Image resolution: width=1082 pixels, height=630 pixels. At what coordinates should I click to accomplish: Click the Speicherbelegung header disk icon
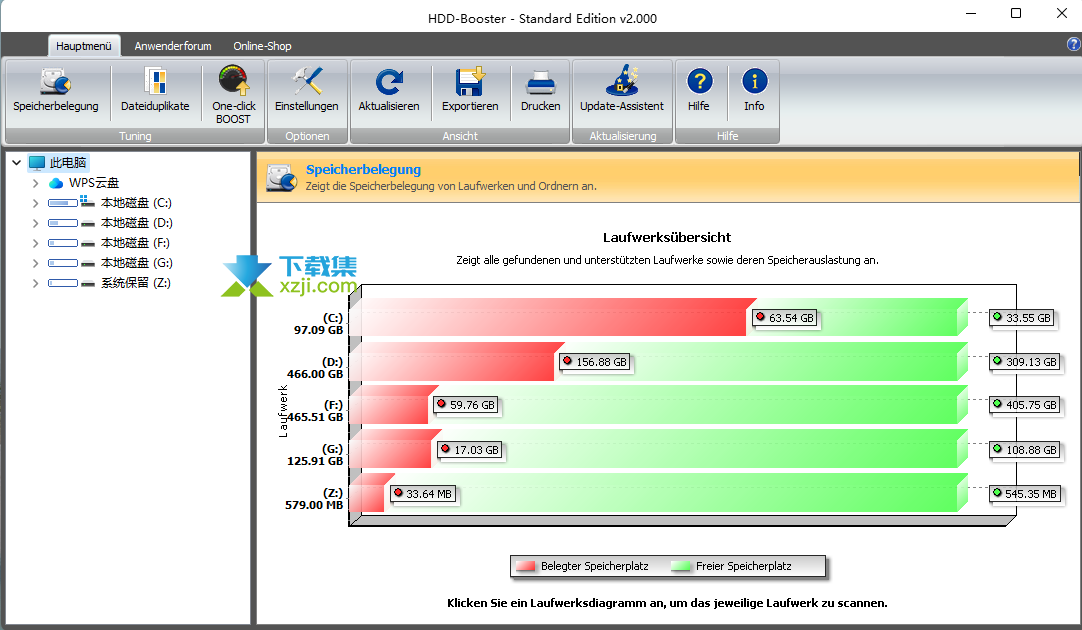click(282, 178)
